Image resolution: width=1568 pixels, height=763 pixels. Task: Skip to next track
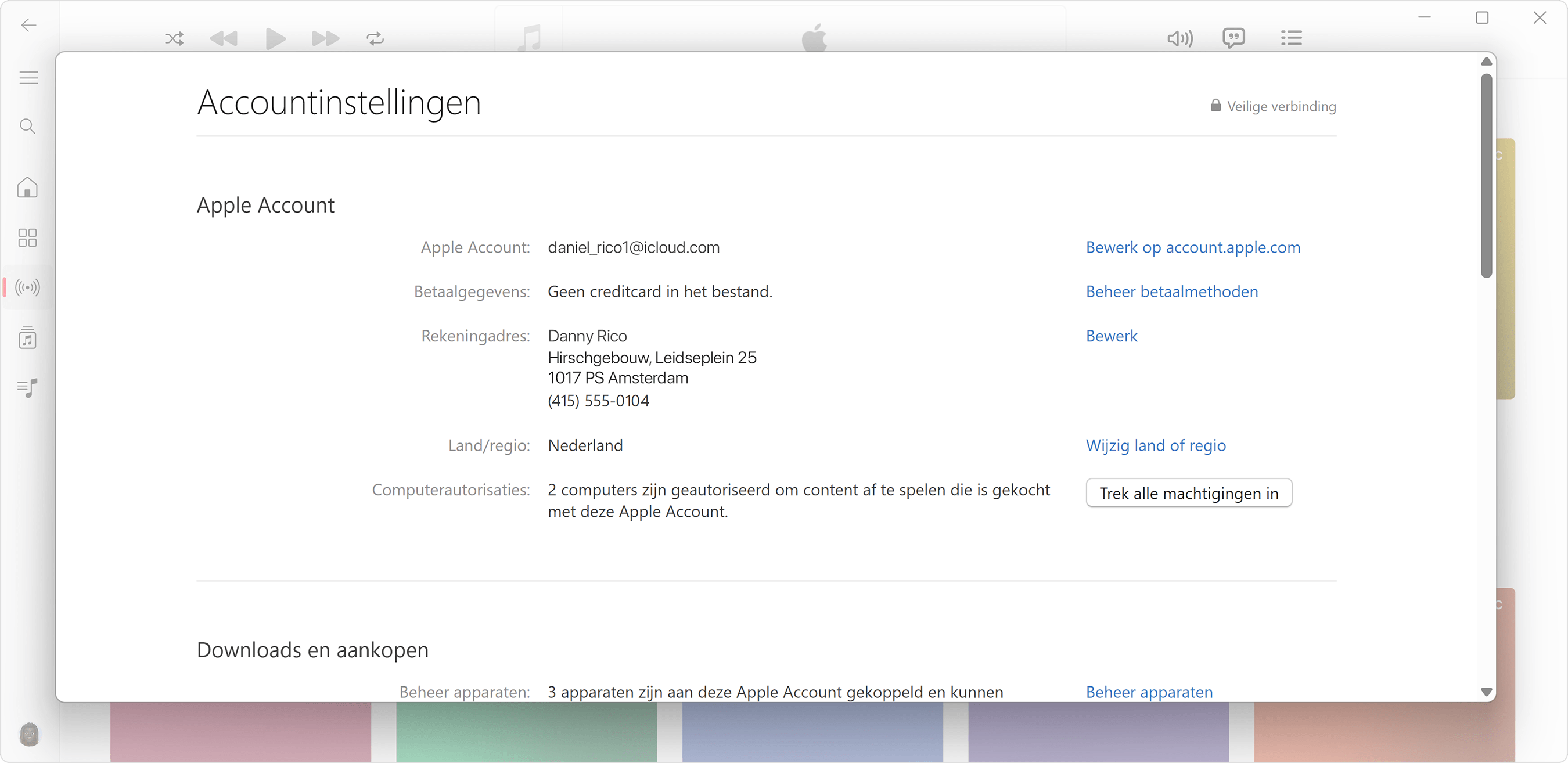[x=326, y=39]
